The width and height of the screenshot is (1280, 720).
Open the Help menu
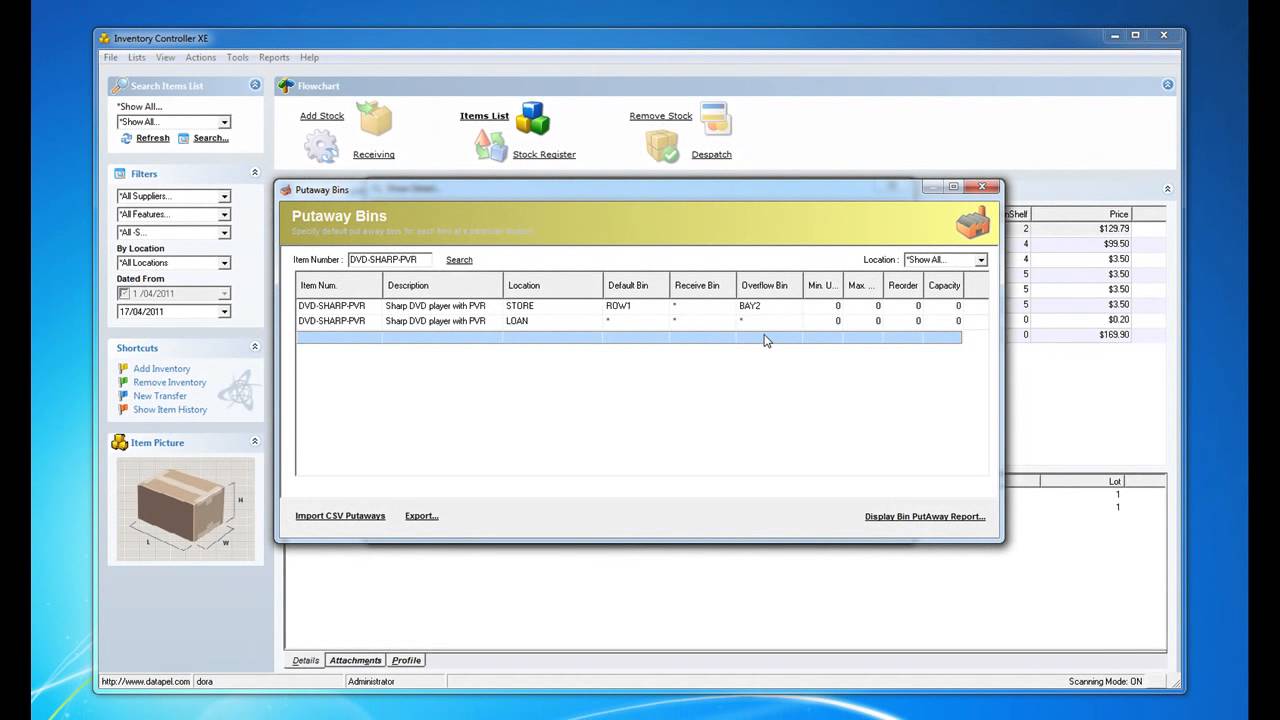click(x=309, y=58)
